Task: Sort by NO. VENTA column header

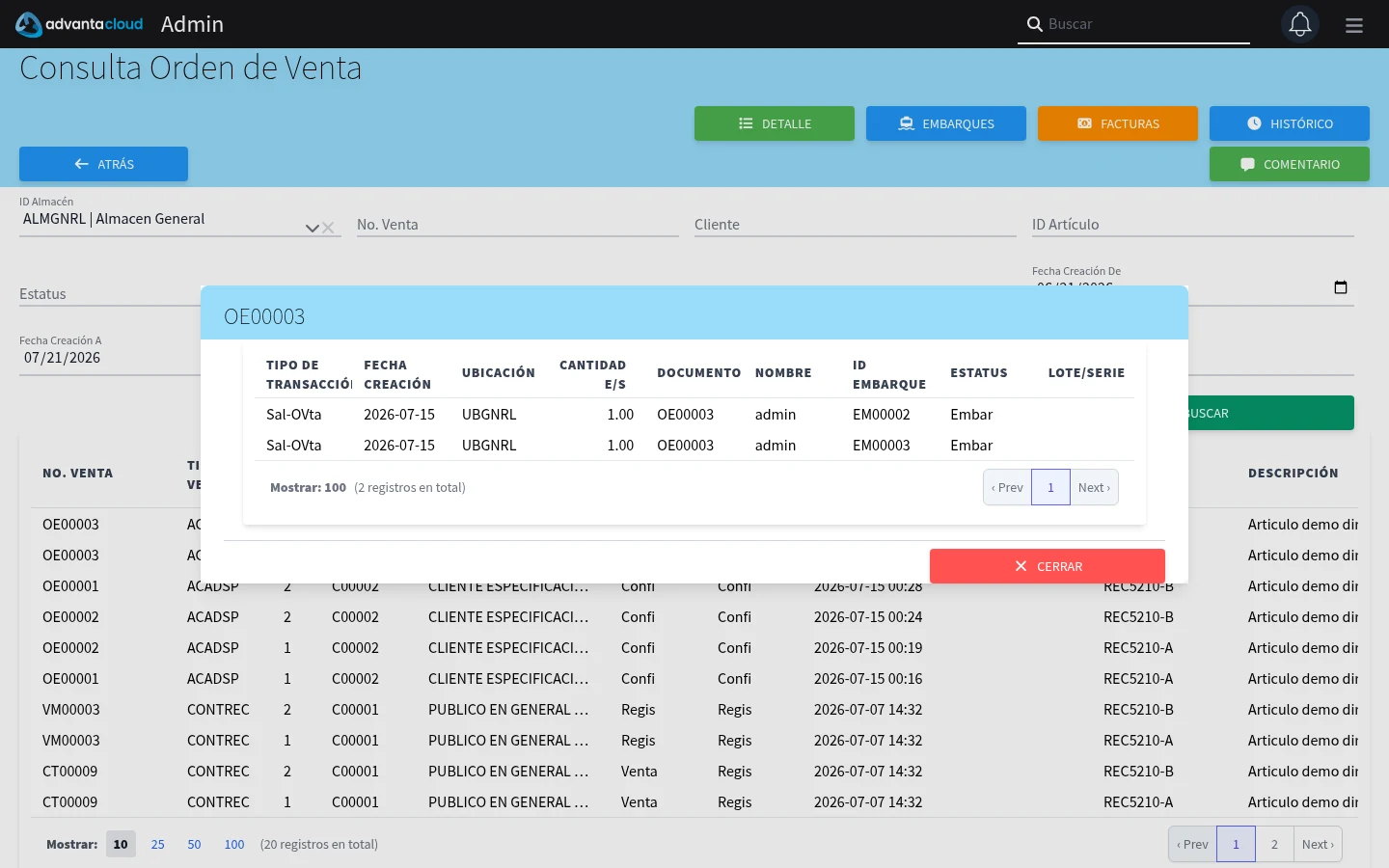Action: coord(77,473)
